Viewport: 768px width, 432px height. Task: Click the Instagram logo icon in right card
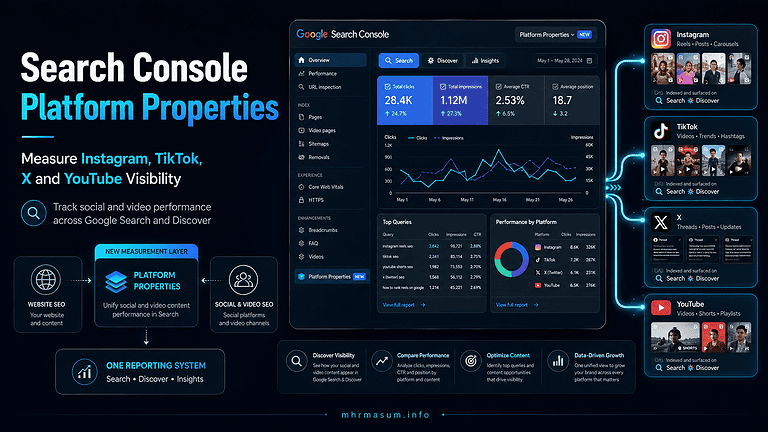point(661,39)
